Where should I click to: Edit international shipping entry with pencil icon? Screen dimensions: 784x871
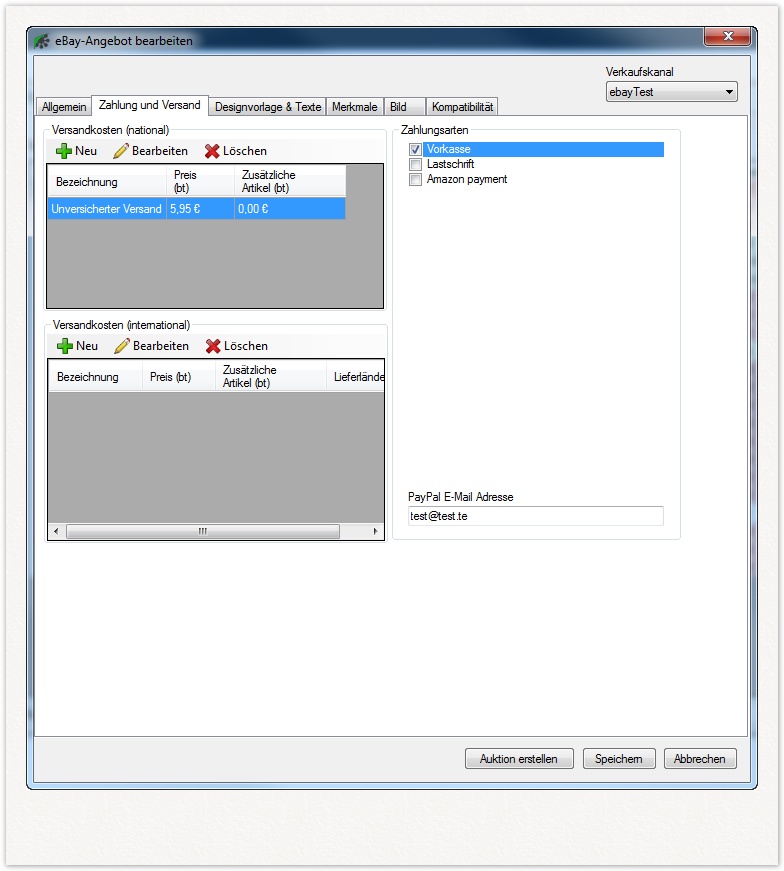click(x=122, y=346)
